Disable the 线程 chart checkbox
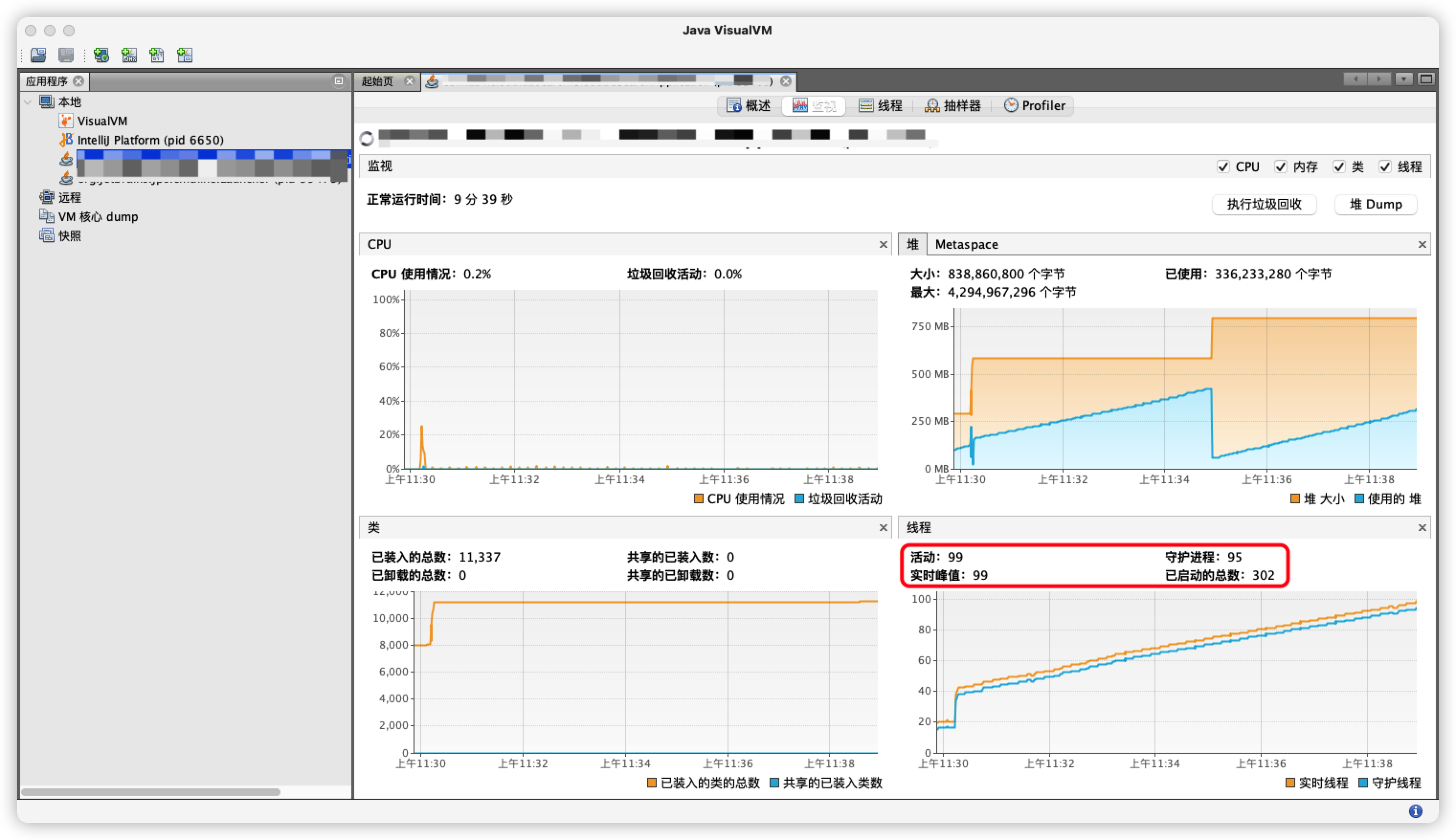This screenshot has height=840, width=1456. tap(1385, 167)
